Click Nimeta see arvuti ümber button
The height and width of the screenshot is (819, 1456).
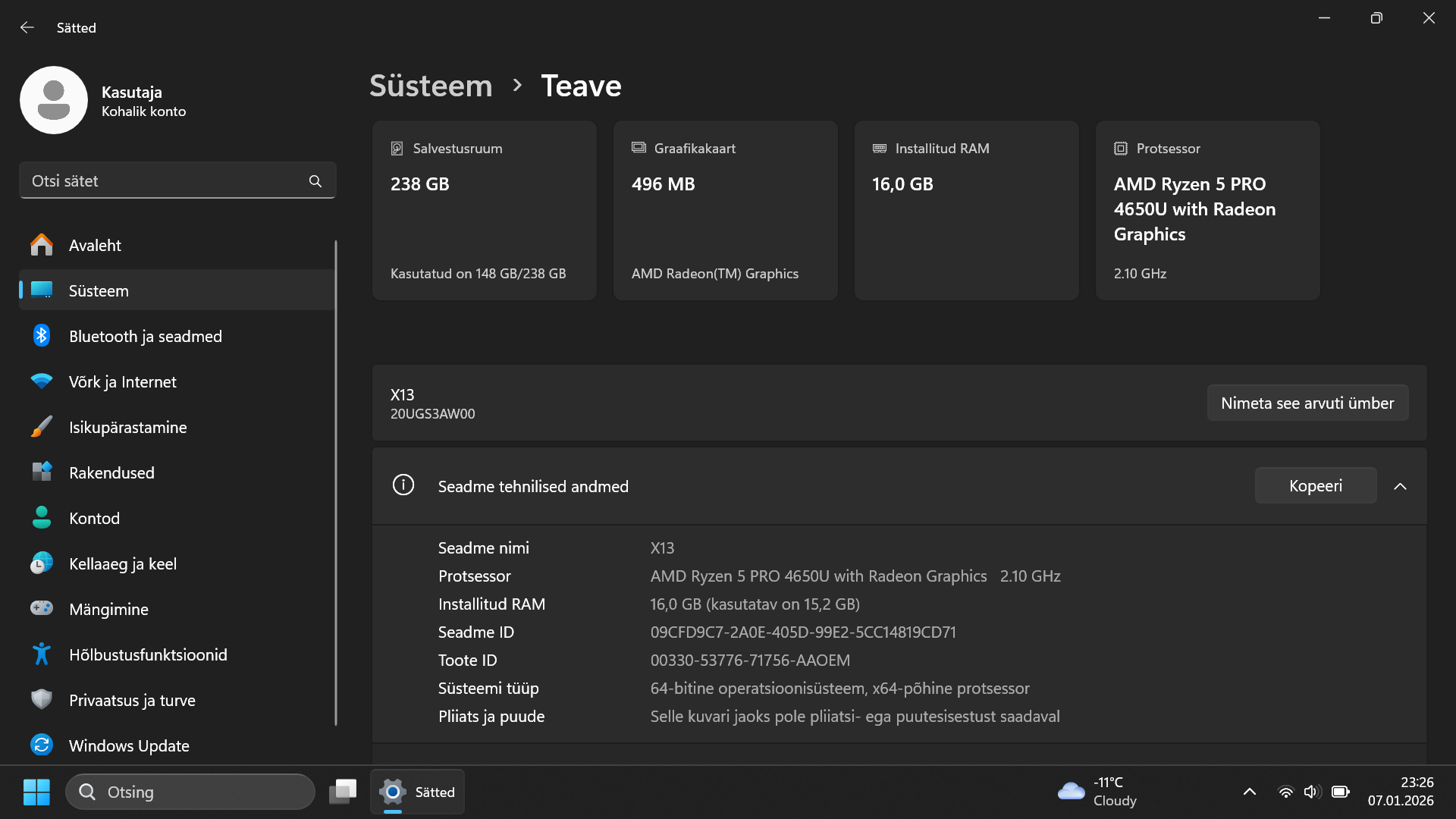coord(1307,403)
